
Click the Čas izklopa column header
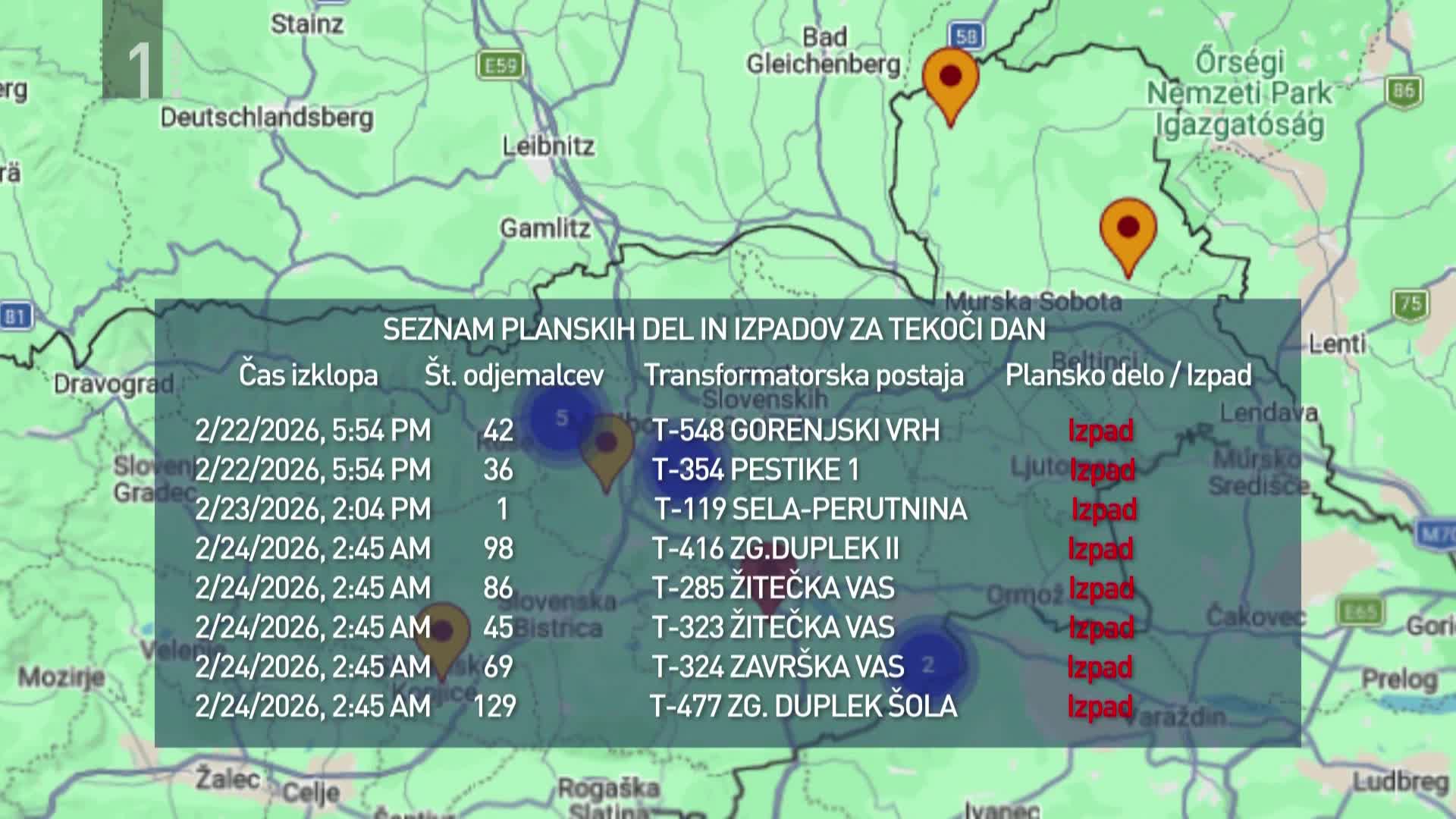click(308, 375)
